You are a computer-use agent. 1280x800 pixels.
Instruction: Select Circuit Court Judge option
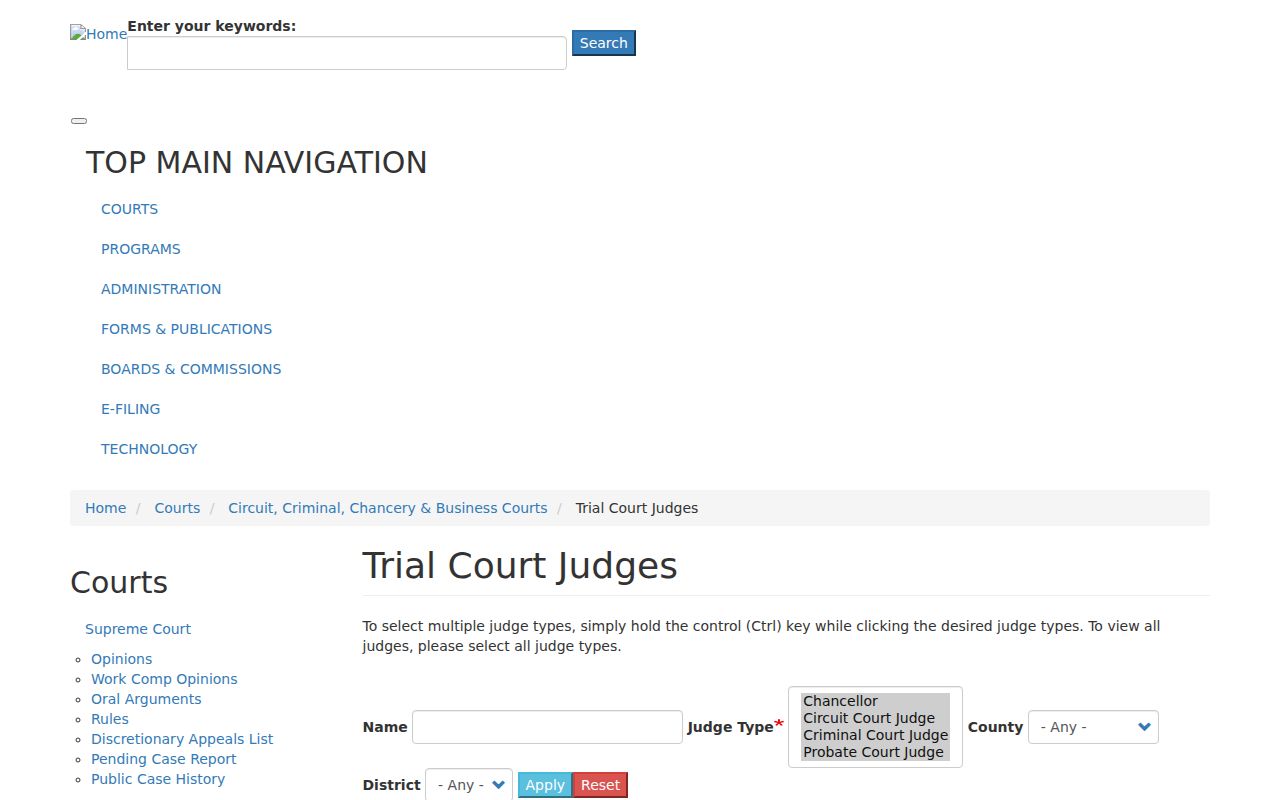[875, 718]
